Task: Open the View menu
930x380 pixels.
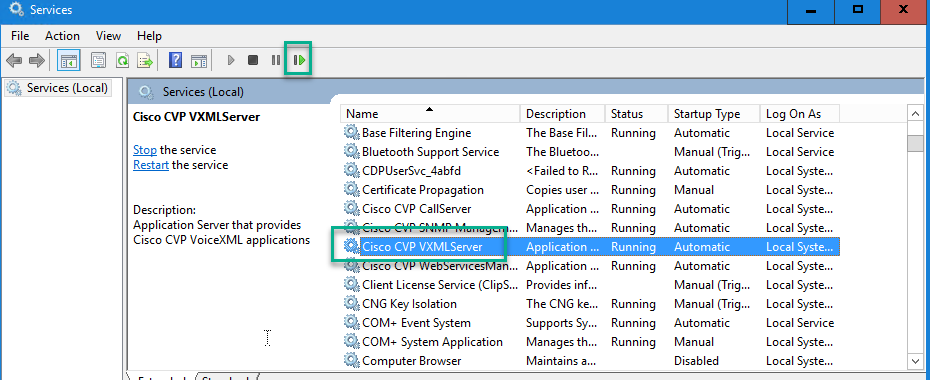Action: pos(109,36)
